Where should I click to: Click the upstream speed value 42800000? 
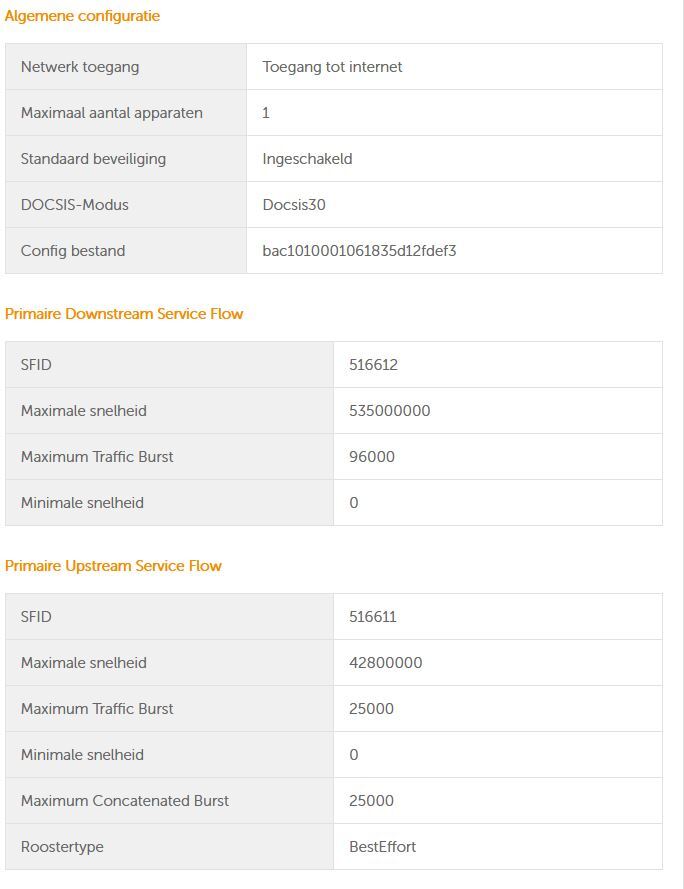[x=385, y=663]
